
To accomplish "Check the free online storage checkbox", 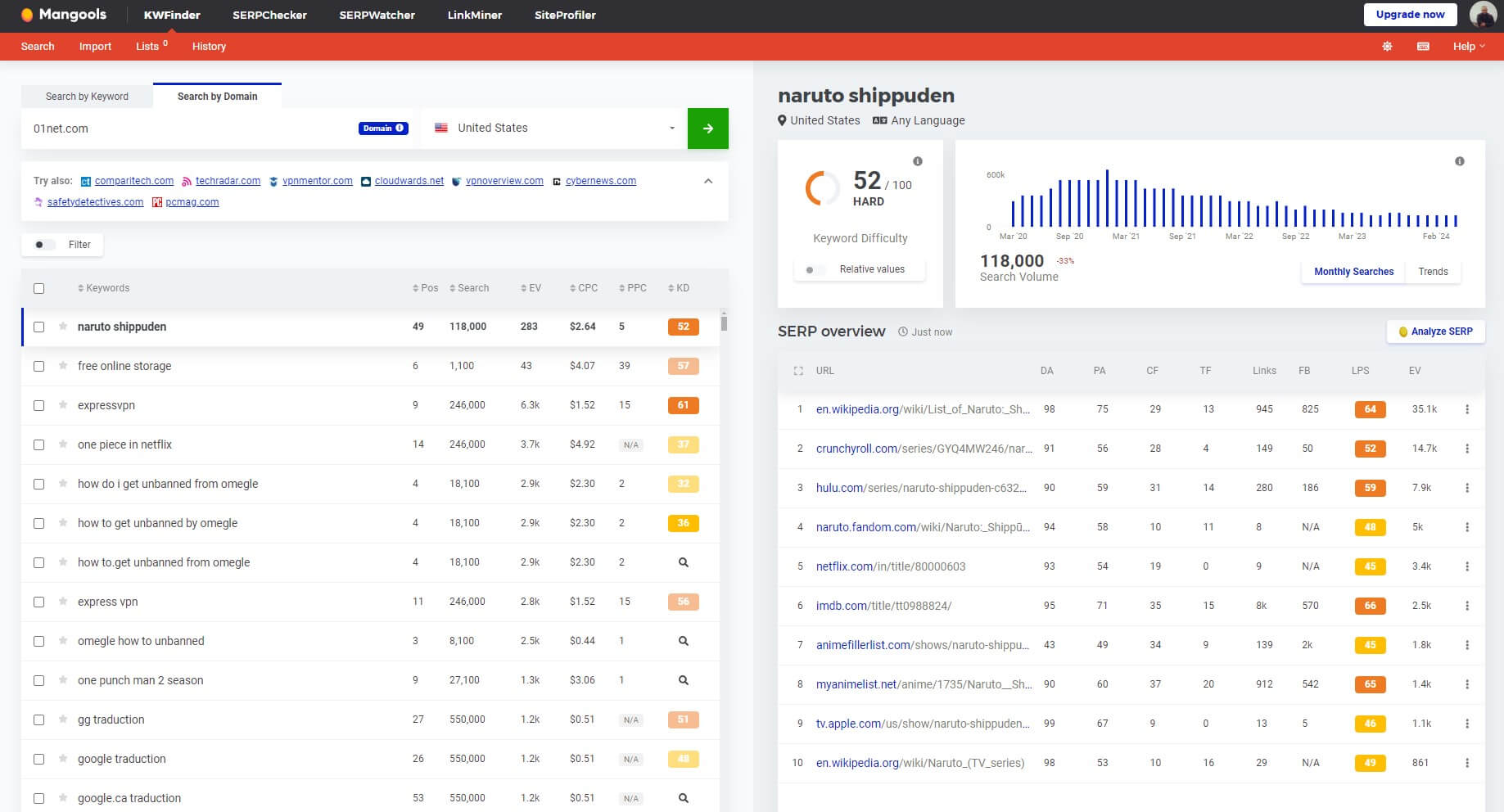I will pyautogui.click(x=38, y=366).
